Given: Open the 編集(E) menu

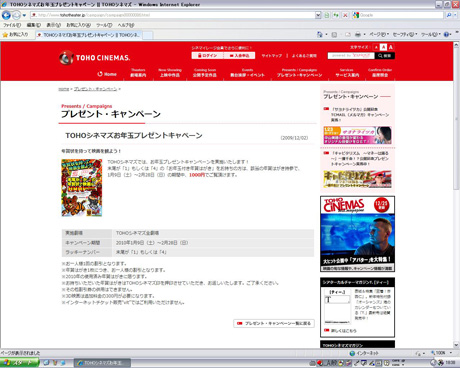Looking at the screenshot, I should 34,25.
